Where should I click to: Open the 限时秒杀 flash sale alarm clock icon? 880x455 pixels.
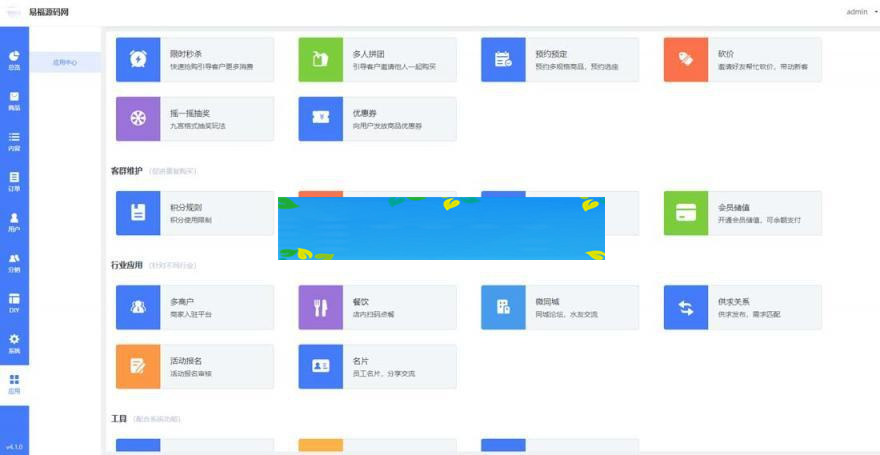coord(138,59)
